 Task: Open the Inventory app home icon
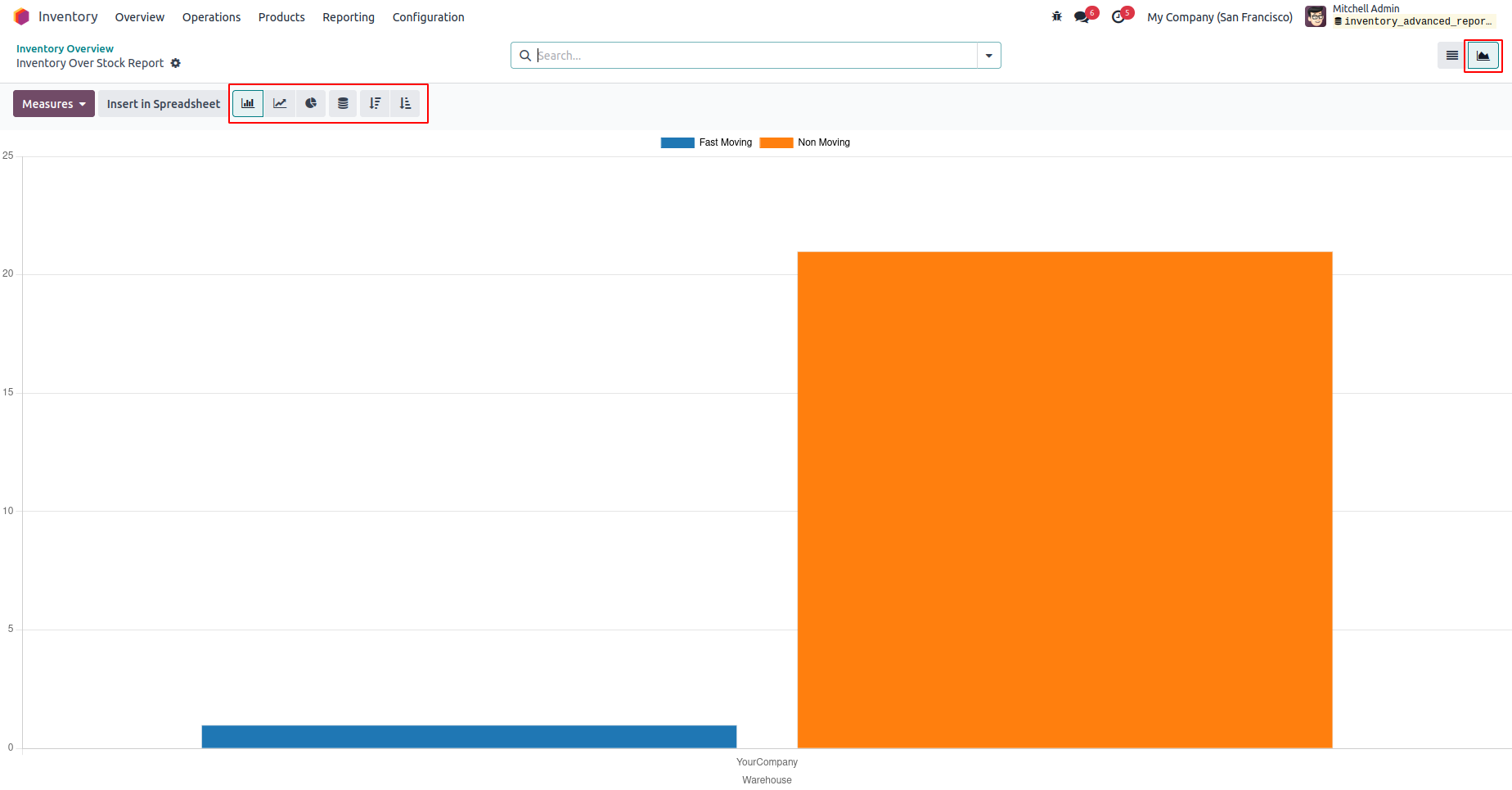click(x=22, y=16)
